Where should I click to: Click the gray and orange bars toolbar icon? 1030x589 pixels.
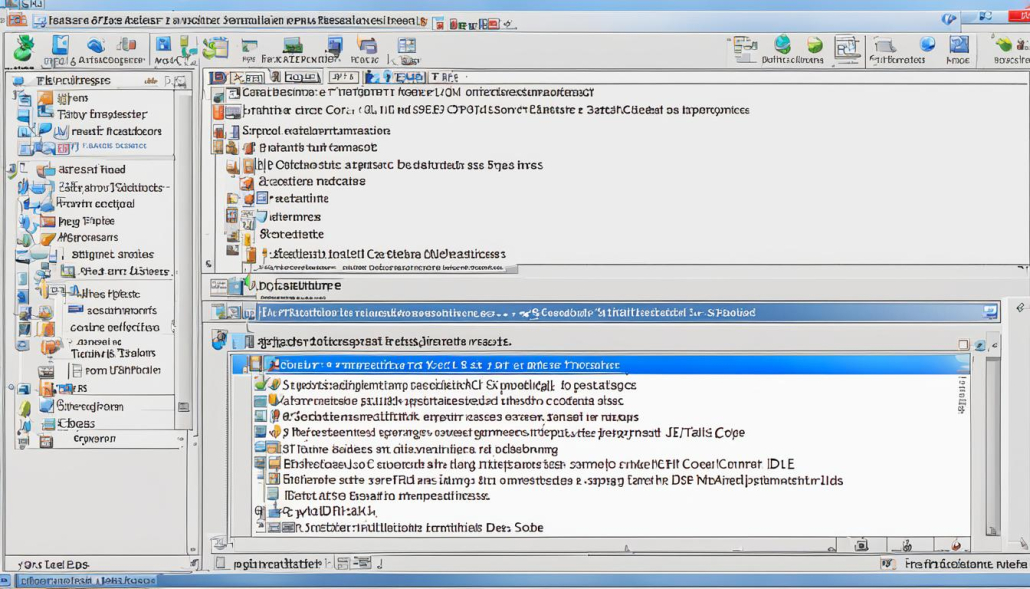[126, 45]
